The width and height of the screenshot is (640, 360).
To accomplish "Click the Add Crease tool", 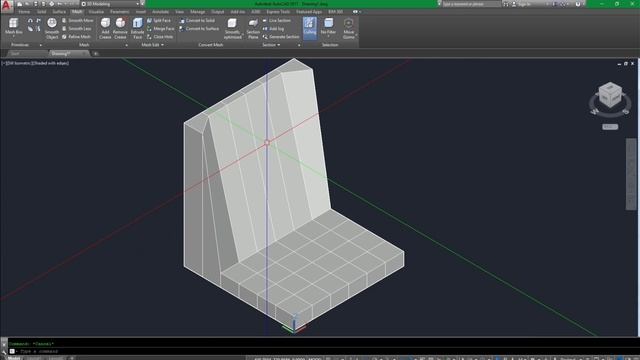I will 105,29.
